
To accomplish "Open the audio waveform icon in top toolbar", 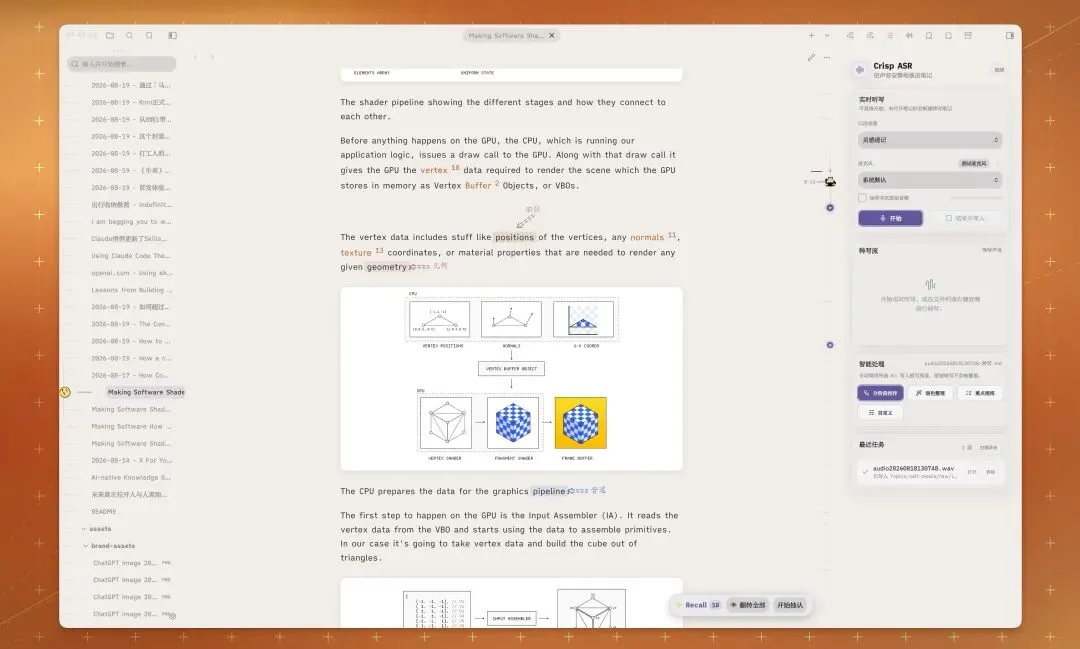I will coord(909,35).
